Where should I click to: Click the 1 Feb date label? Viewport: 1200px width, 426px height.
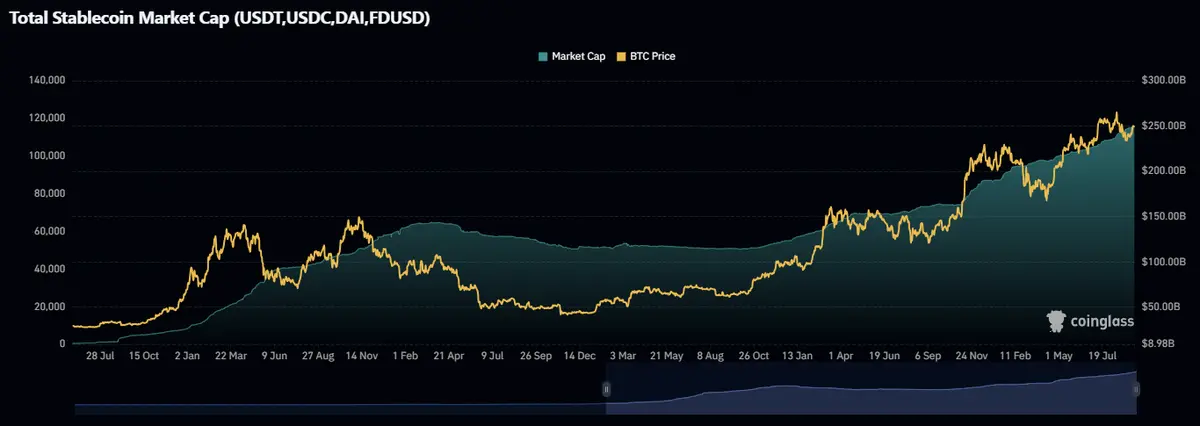tap(405, 355)
